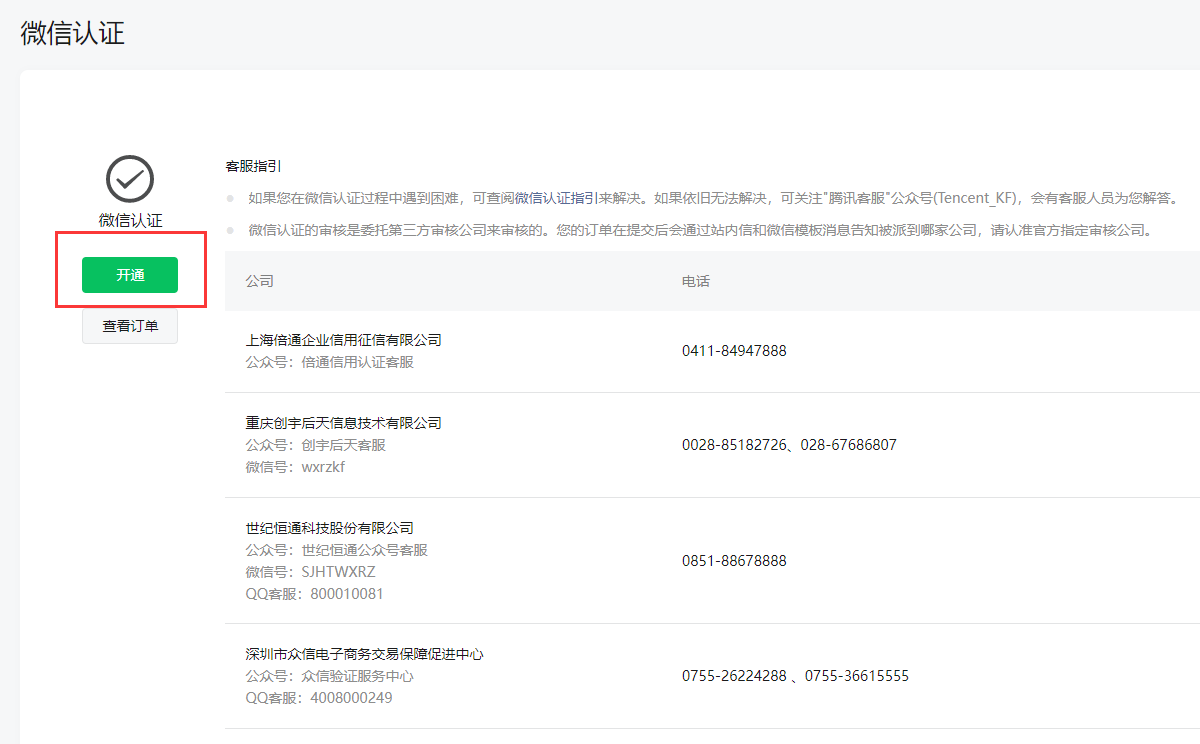
Task: Click phone number 0851-88678888
Action: (734, 561)
